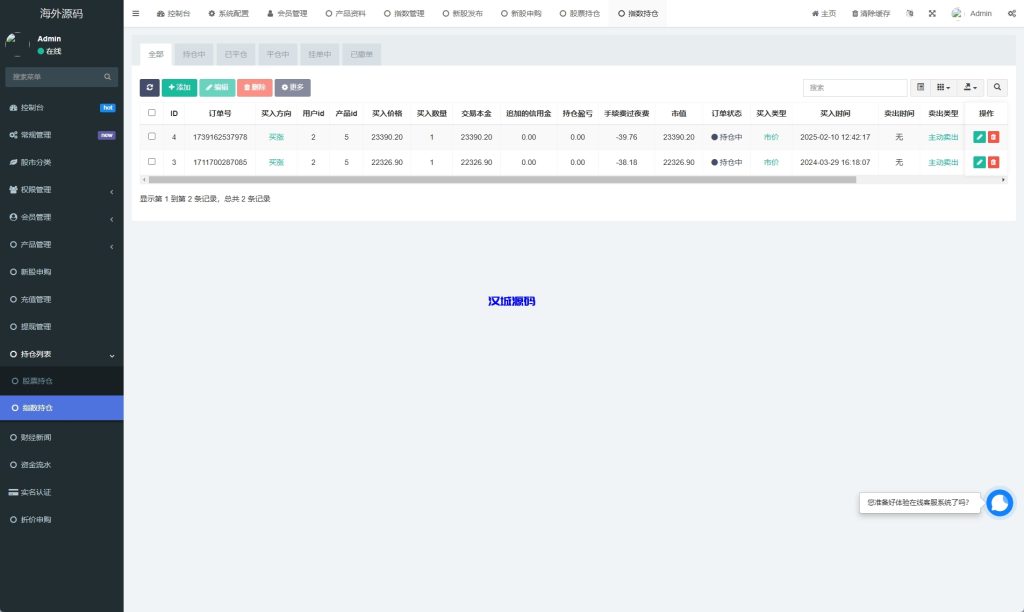Screen dimensions: 1024x612
Task: Tick the checkbox for order ID 4
Action: (x=151, y=137)
